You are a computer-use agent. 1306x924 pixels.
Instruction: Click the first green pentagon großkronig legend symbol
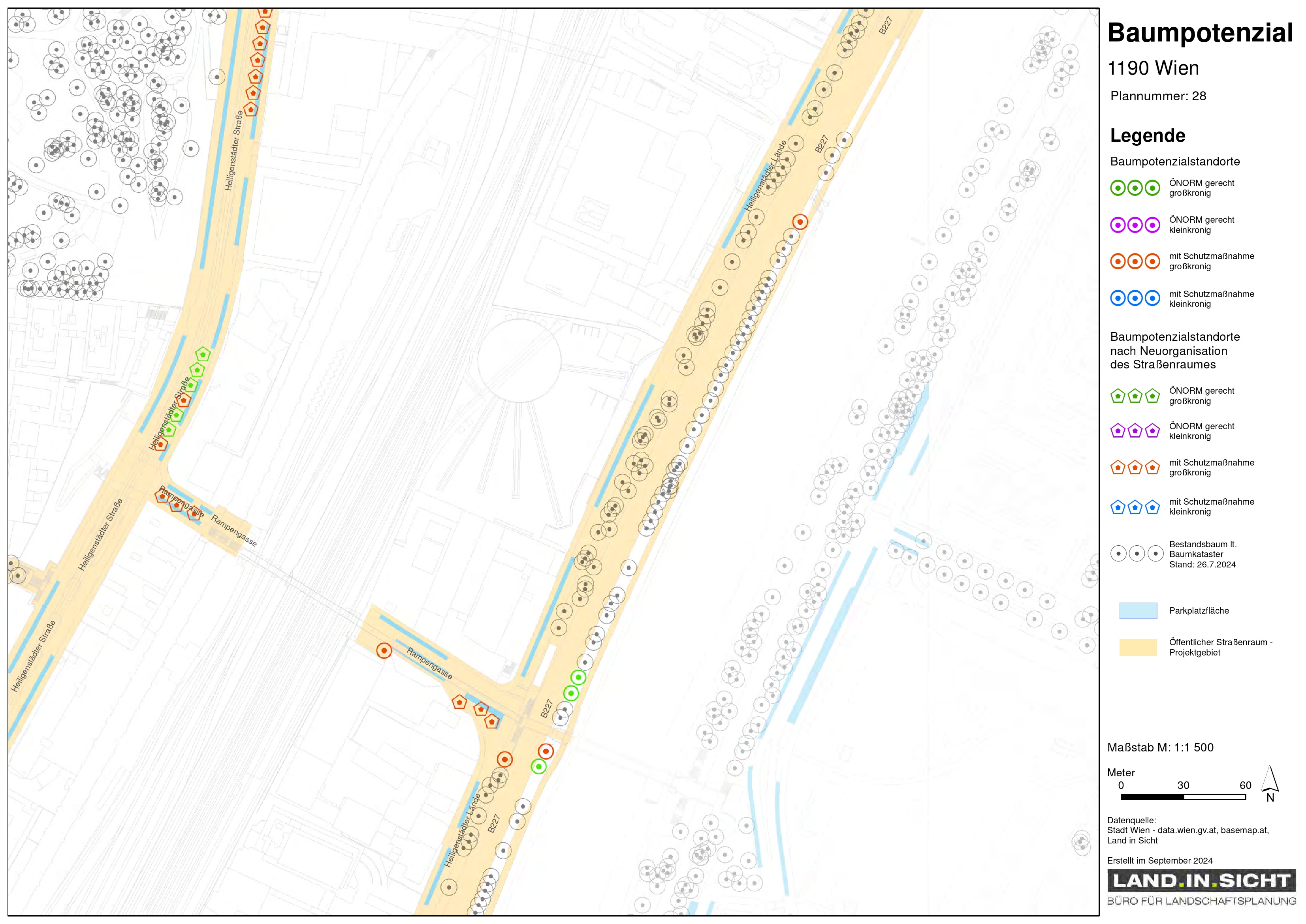[x=1118, y=396]
